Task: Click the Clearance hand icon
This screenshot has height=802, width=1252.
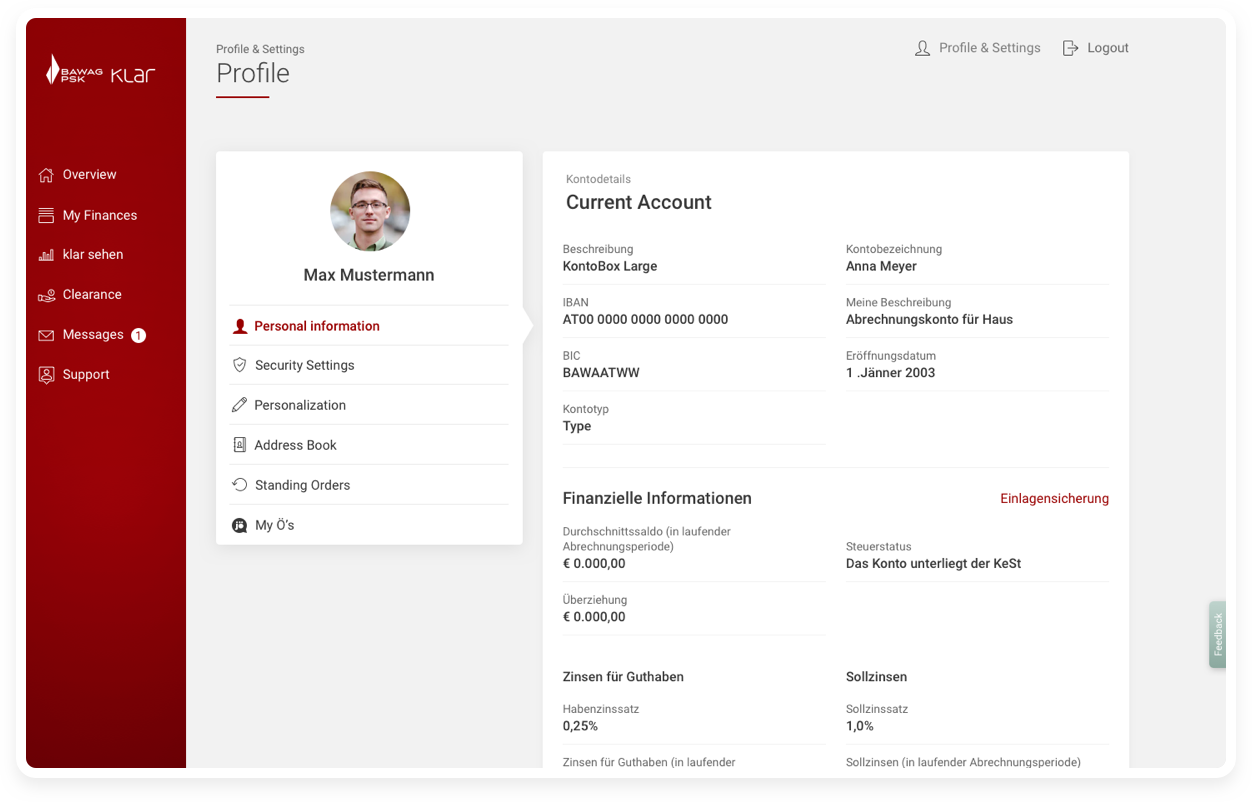Action: (x=46, y=295)
